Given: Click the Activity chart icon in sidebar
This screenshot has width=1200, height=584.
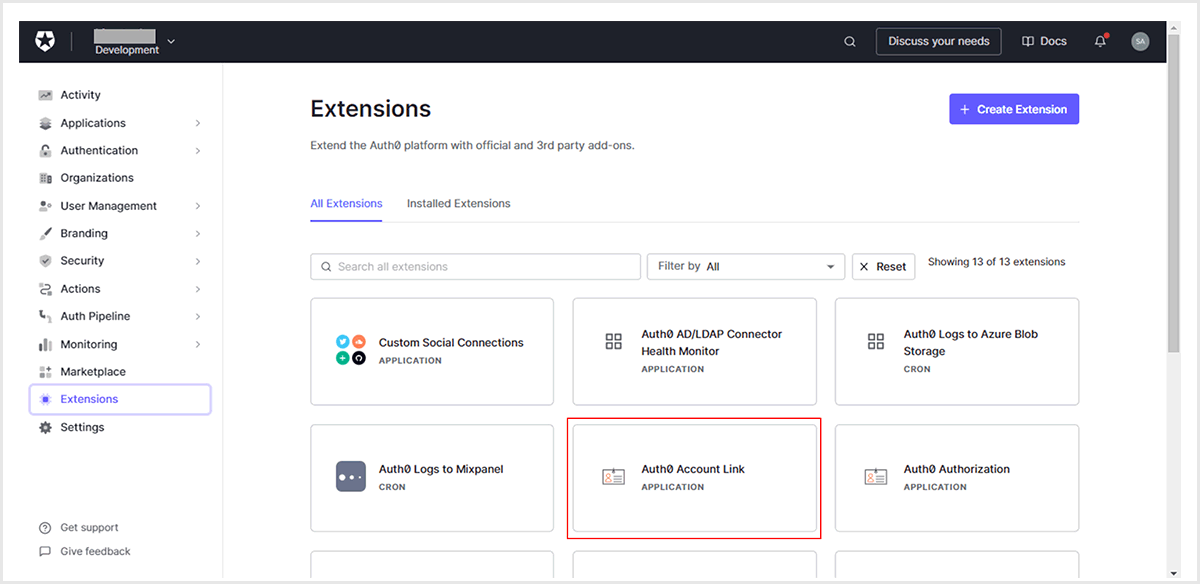Looking at the screenshot, I should pyautogui.click(x=45, y=95).
